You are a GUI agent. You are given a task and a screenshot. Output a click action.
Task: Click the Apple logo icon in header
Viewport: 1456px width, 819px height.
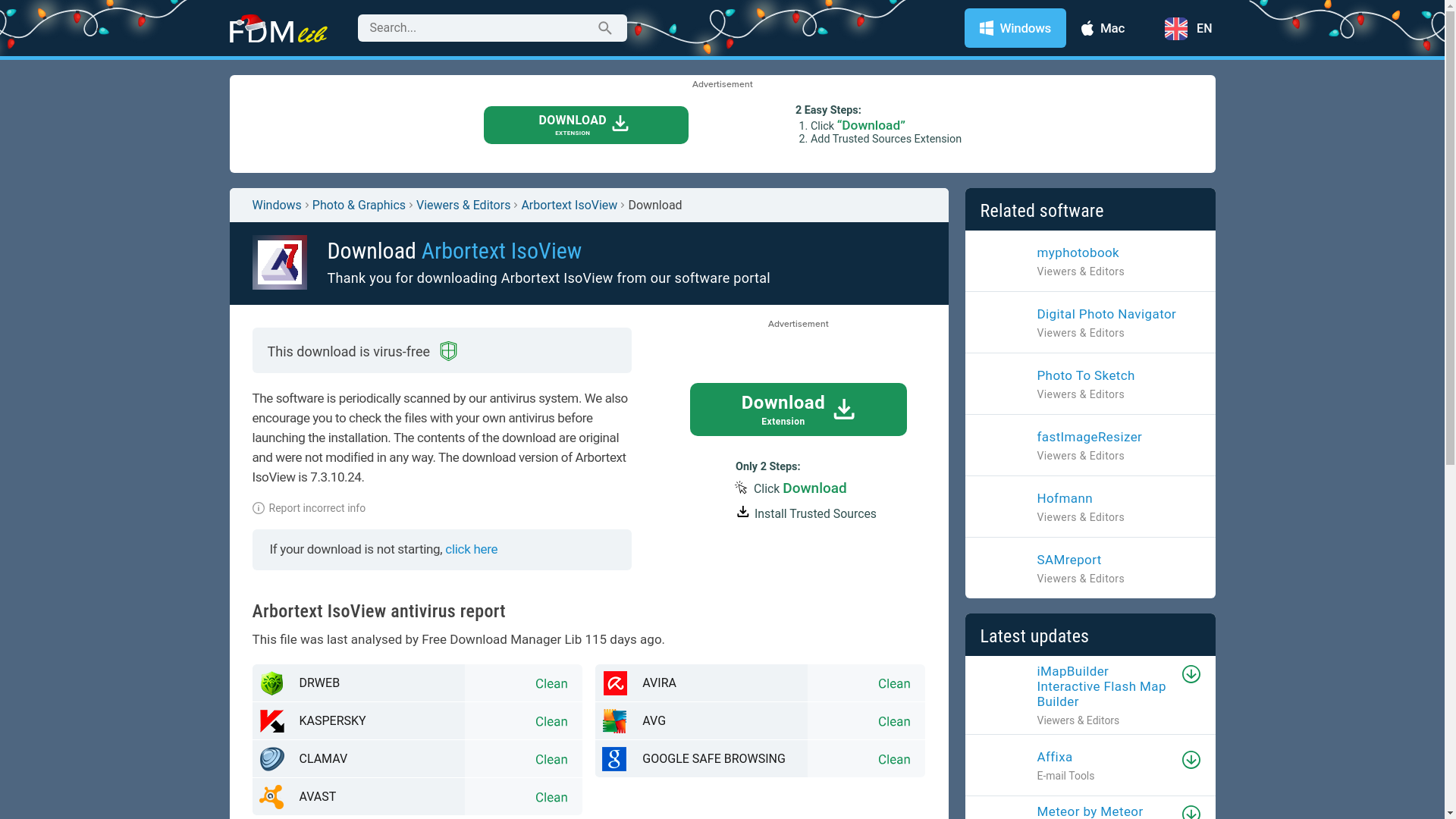point(1087,28)
